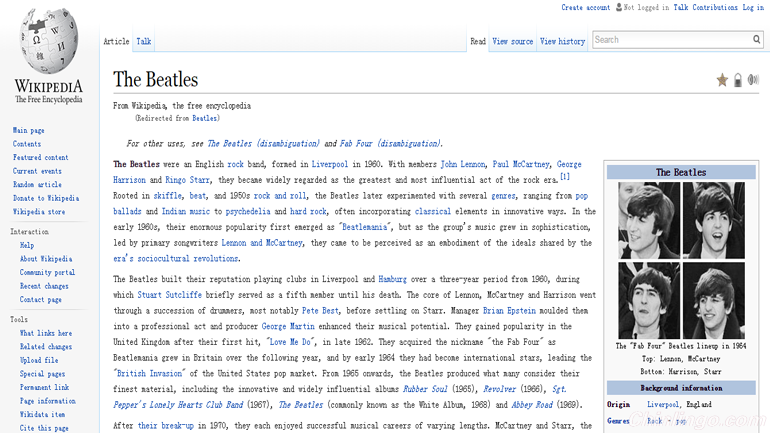Open The Beatles (disambiguation) link
Viewport: 770px width, 433px height.
coord(263,144)
